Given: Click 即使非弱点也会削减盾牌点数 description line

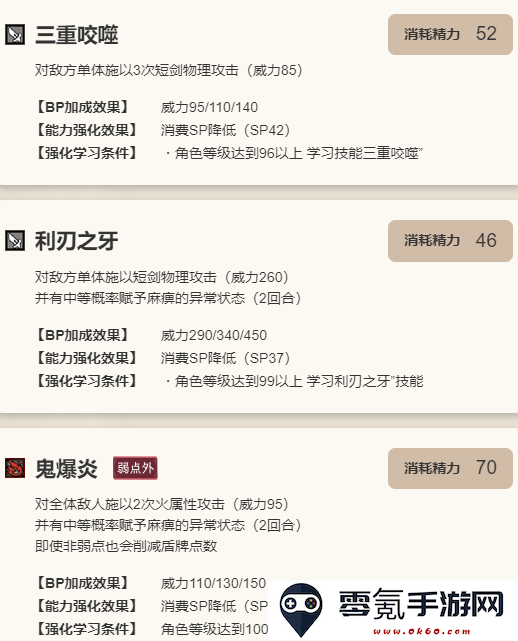Looking at the screenshot, I should [126, 546].
